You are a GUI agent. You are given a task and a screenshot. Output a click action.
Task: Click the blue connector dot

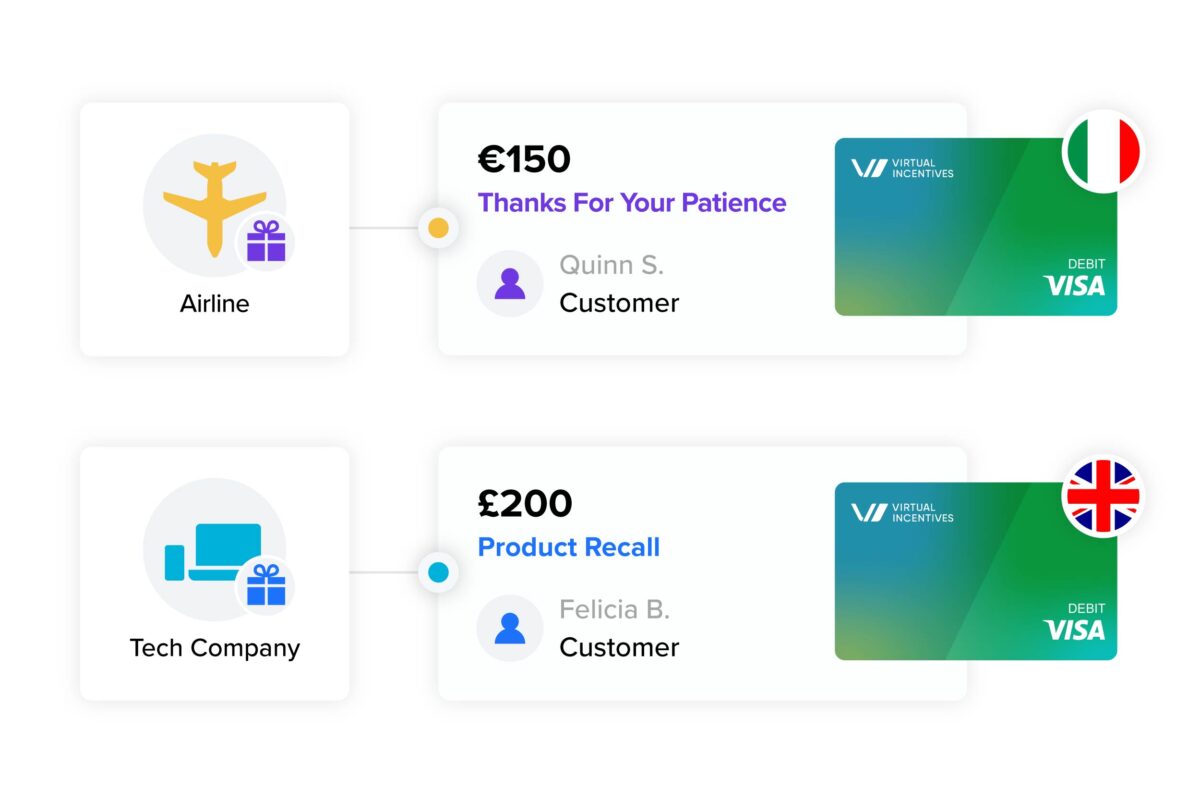click(x=438, y=573)
